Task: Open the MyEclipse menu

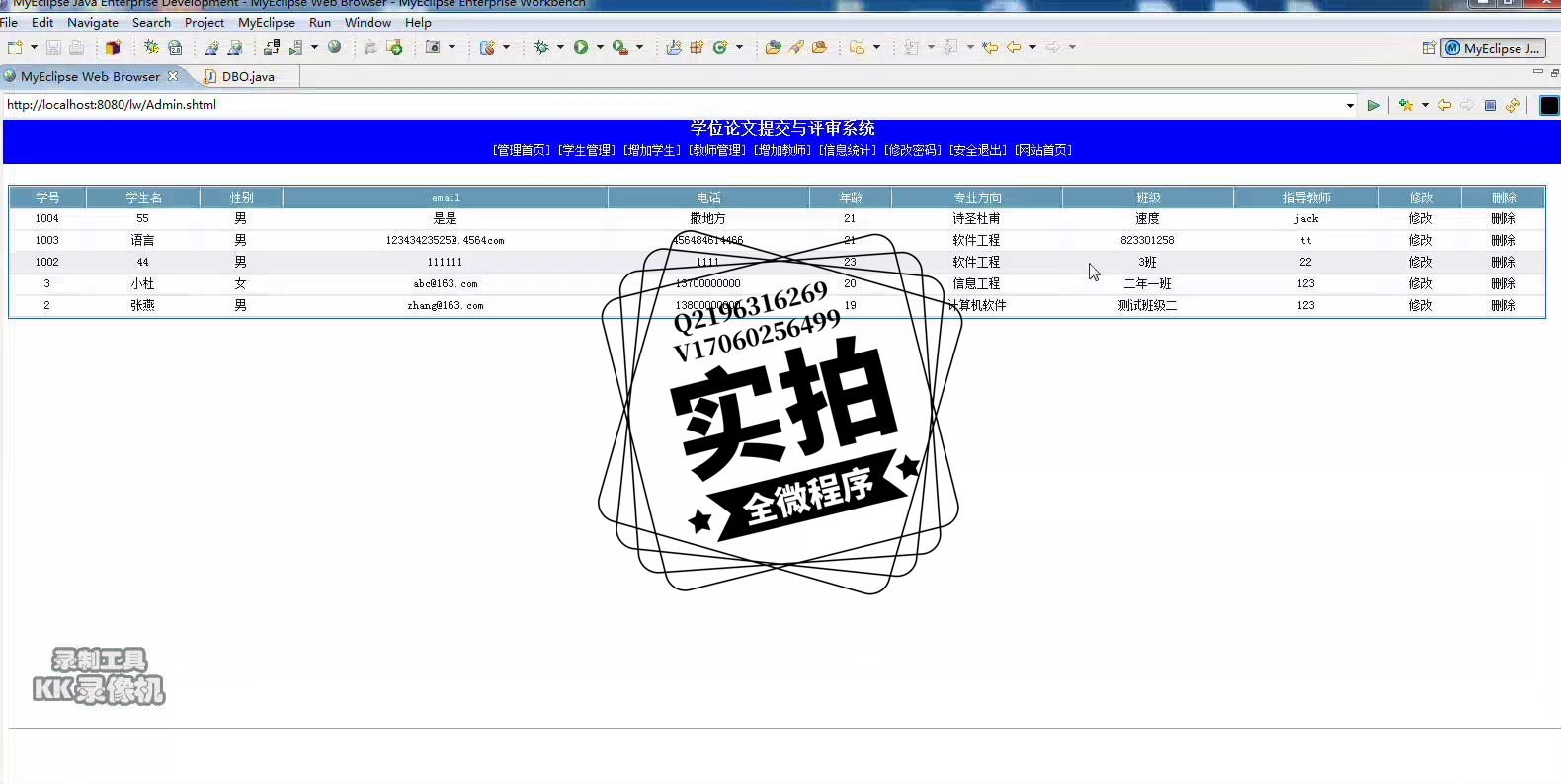Action: pyautogui.click(x=267, y=22)
